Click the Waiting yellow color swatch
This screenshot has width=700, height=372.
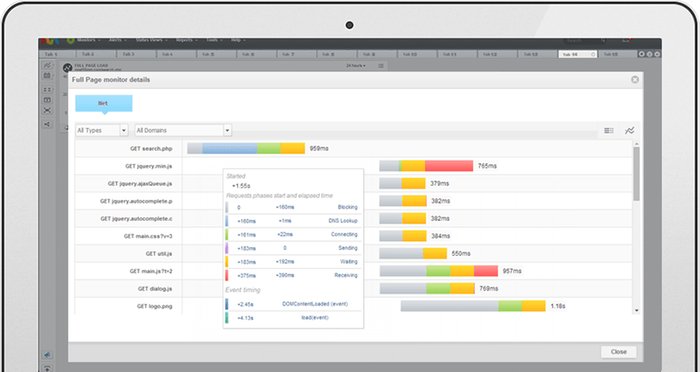click(x=227, y=262)
